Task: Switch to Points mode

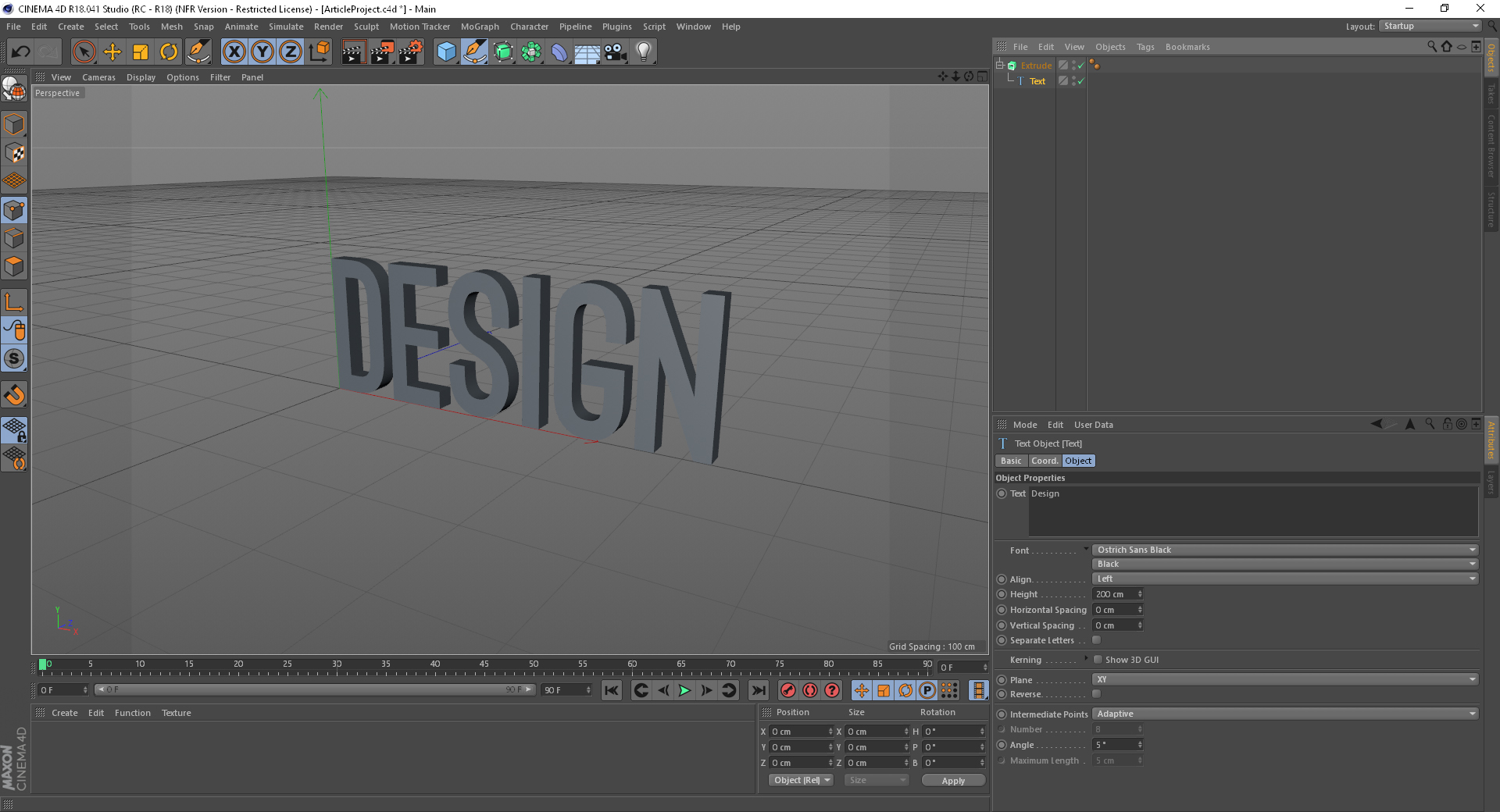Action: point(14,210)
